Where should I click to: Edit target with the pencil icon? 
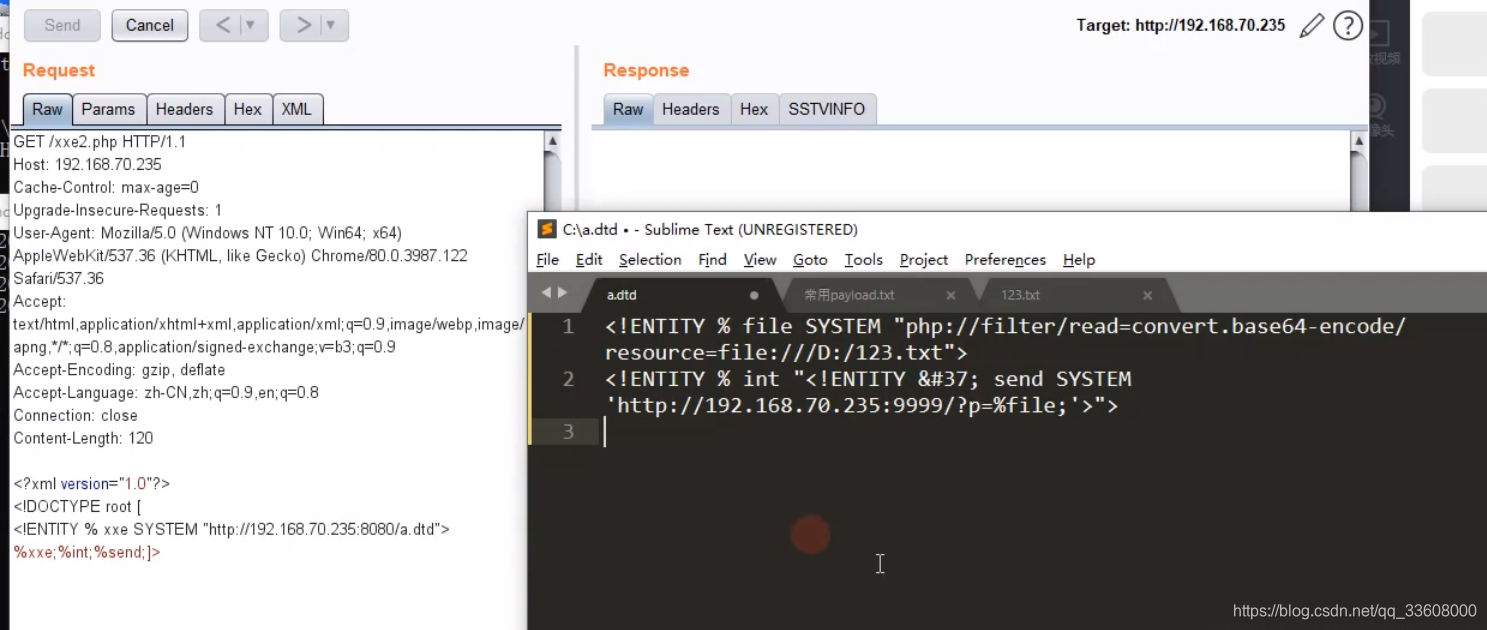click(1312, 26)
